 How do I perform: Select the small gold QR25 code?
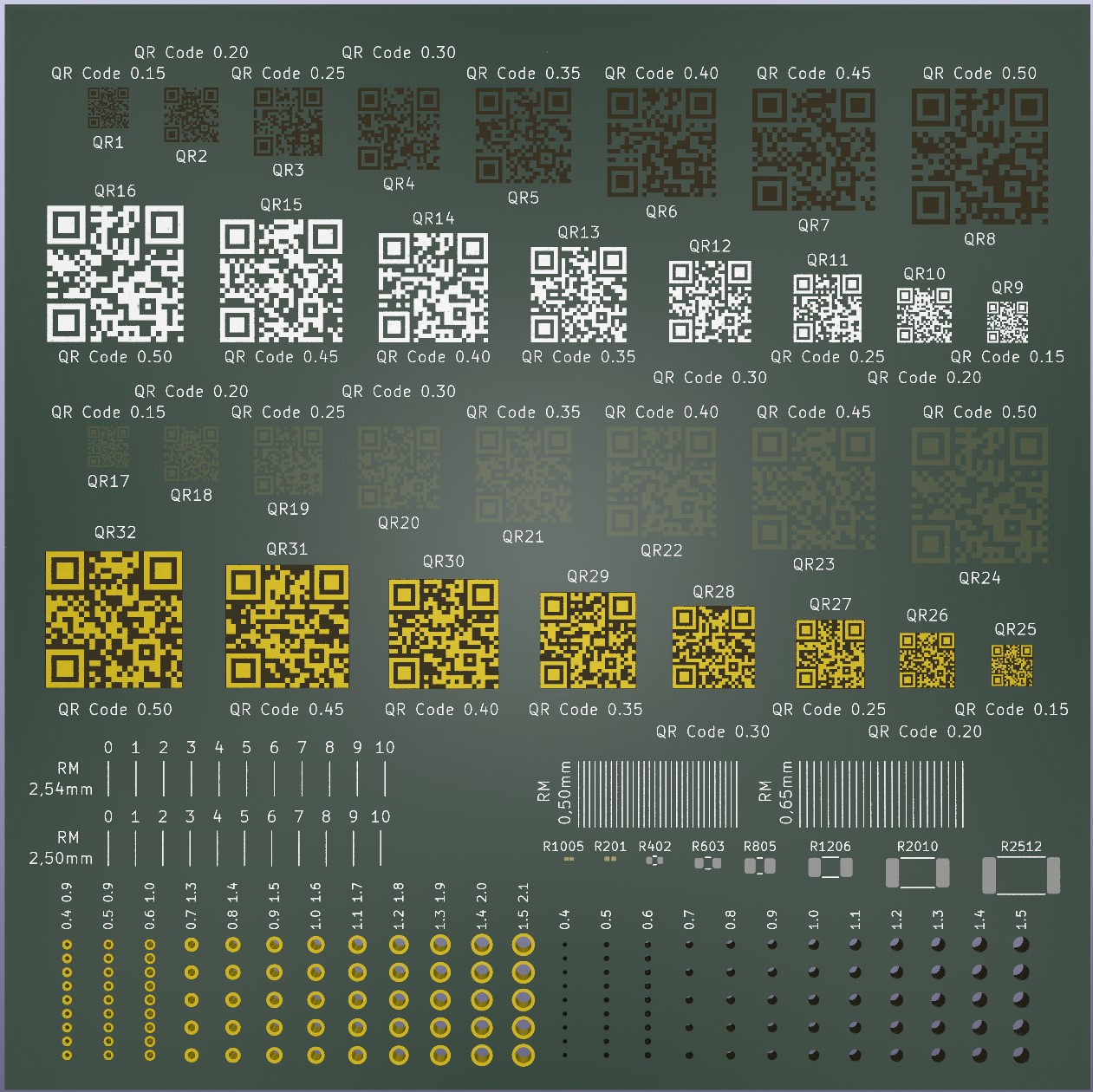1012,665
